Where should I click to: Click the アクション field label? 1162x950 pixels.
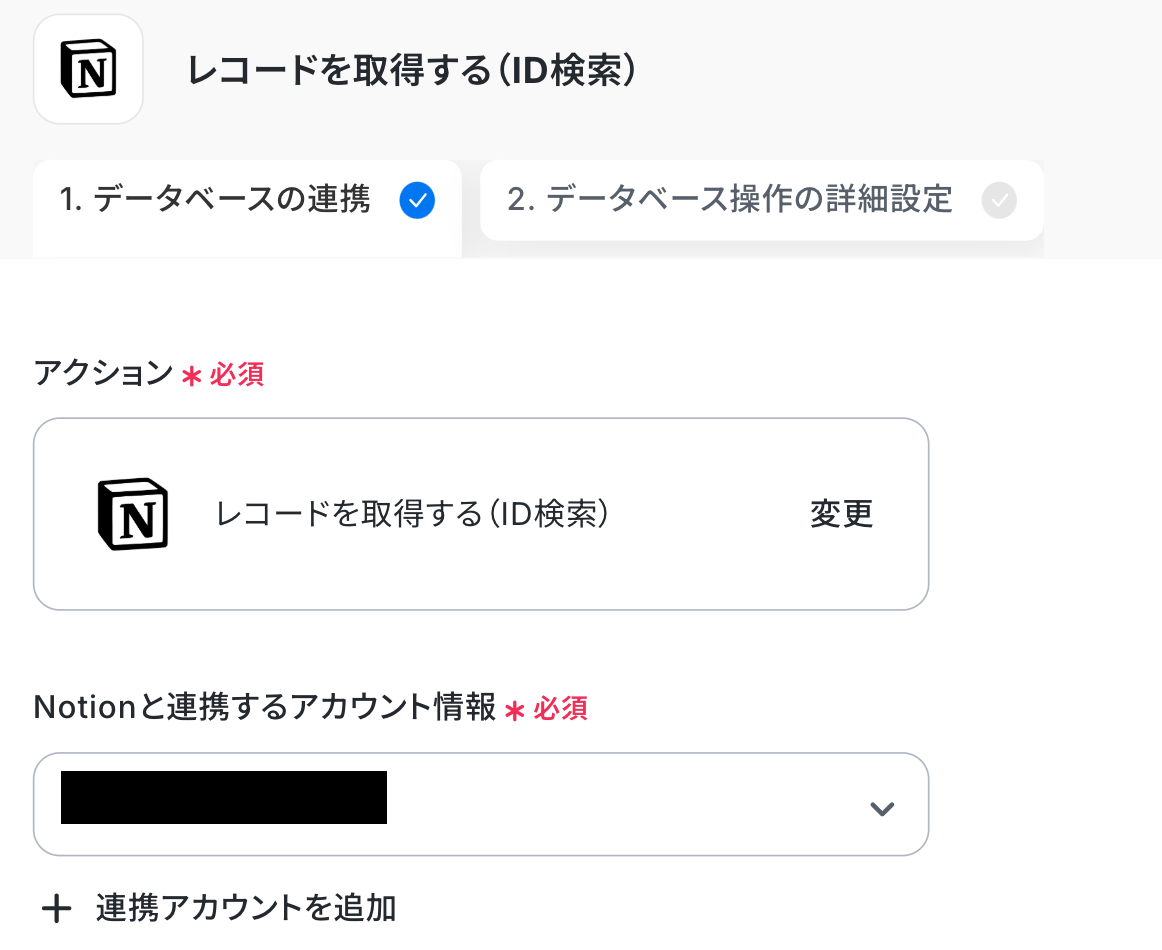[x=103, y=374]
